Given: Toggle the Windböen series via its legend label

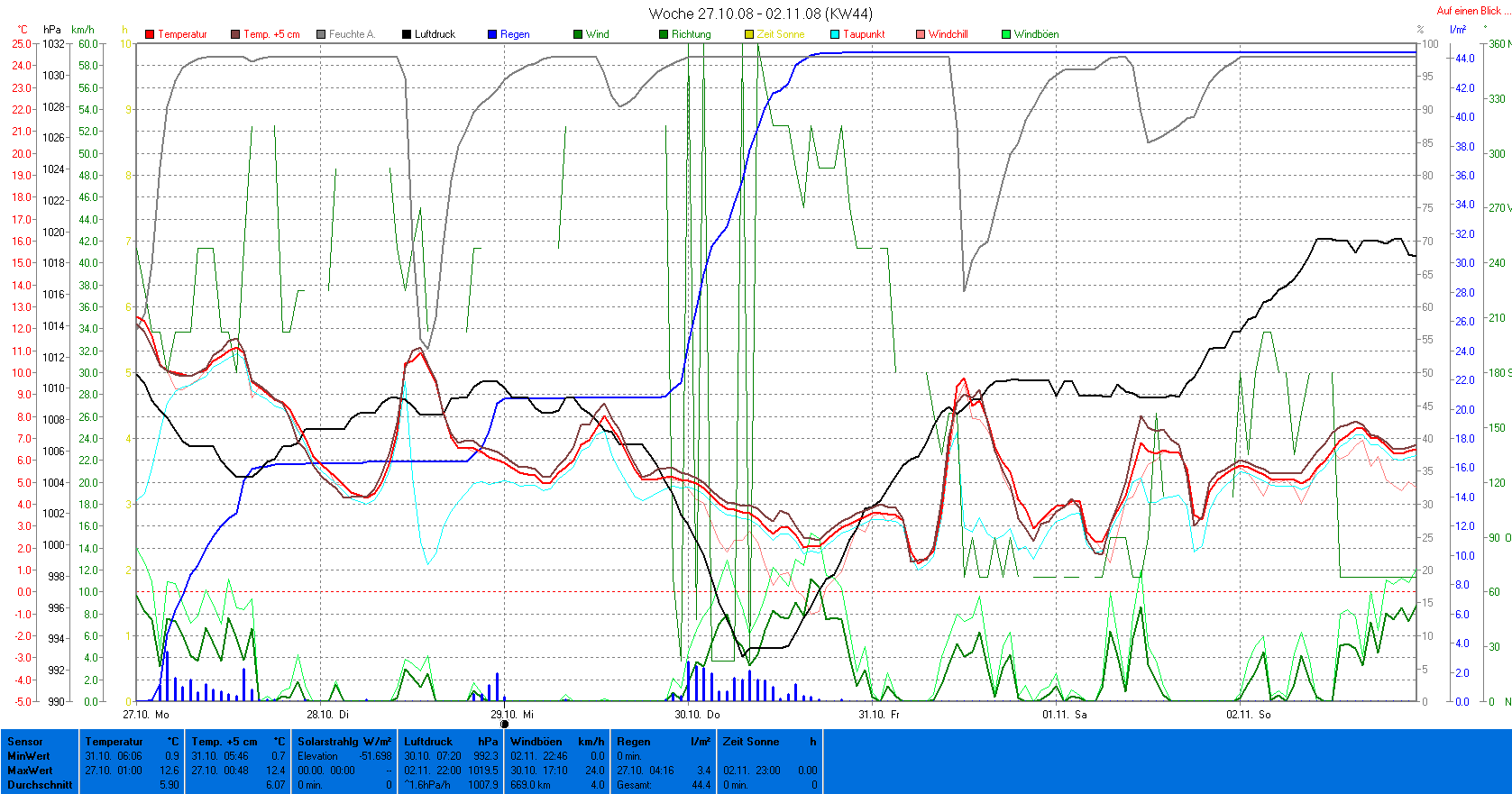Looking at the screenshot, I should [x=1036, y=34].
